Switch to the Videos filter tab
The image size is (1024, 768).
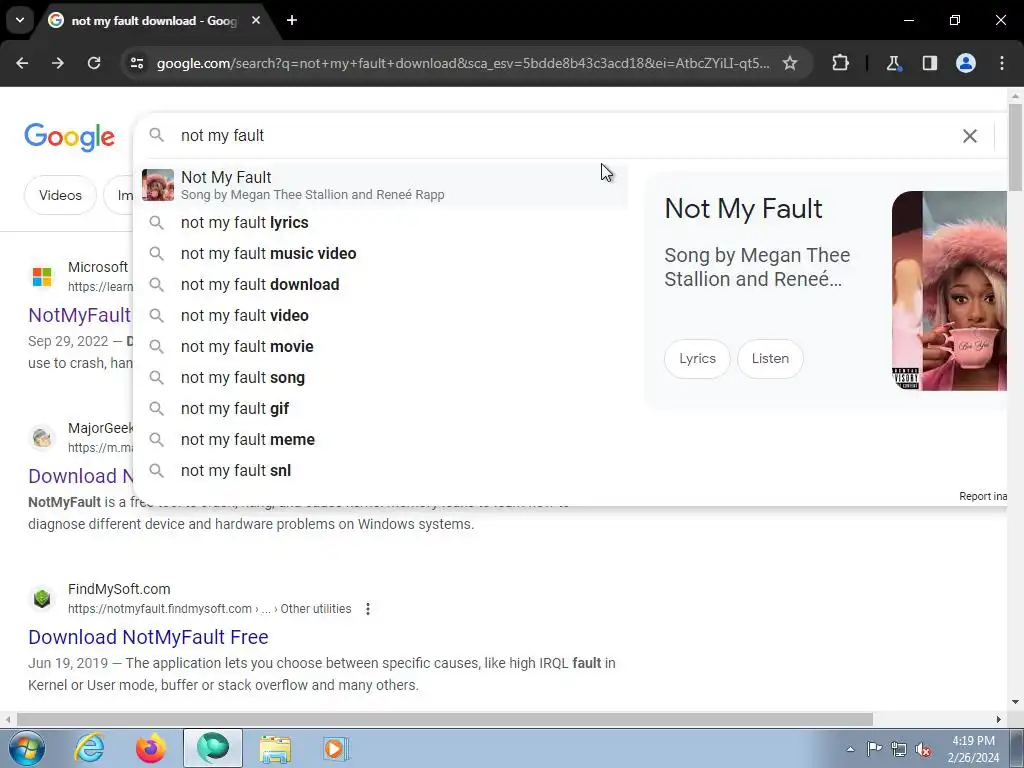pos(60,195)
